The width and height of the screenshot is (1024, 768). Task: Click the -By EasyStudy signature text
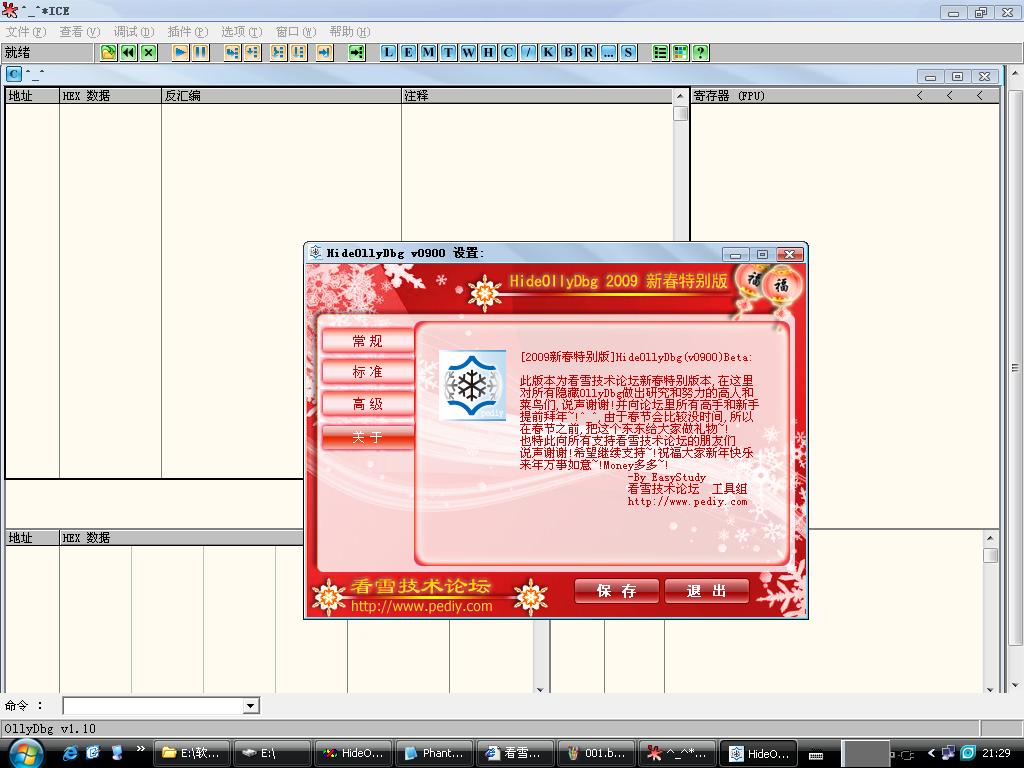[x=666, y=477]
